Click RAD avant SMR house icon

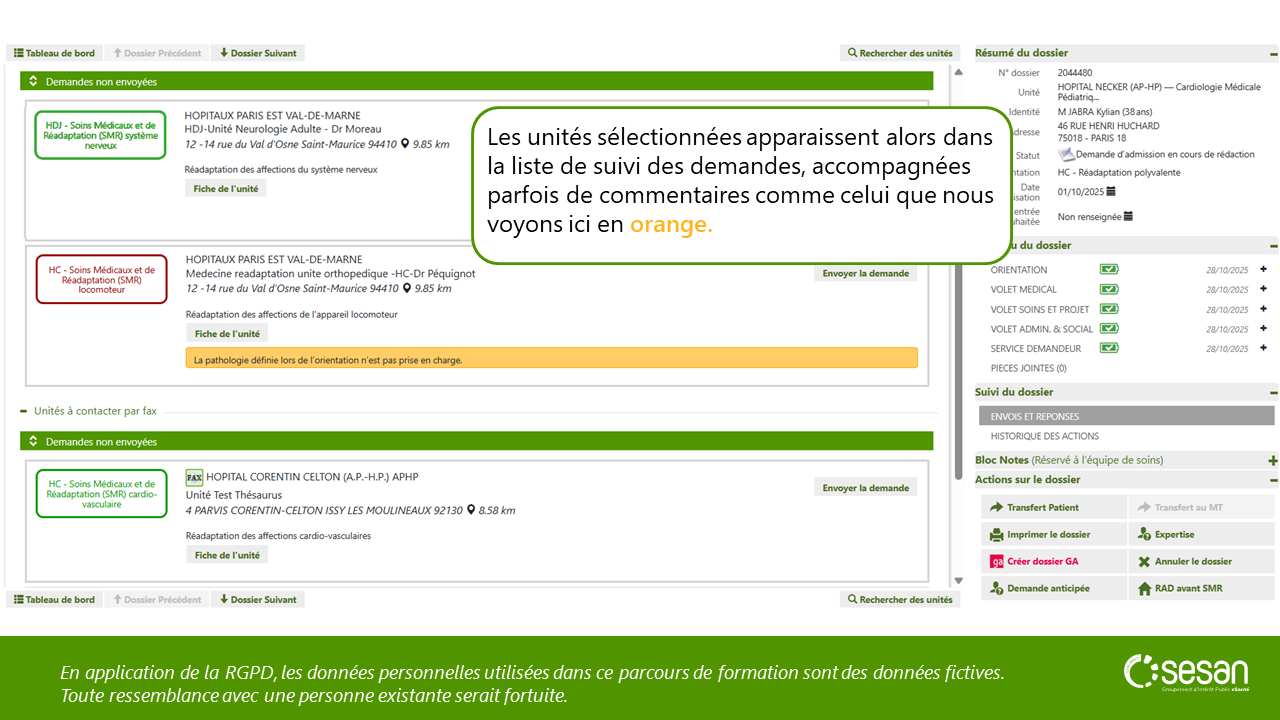[1144, 589]
